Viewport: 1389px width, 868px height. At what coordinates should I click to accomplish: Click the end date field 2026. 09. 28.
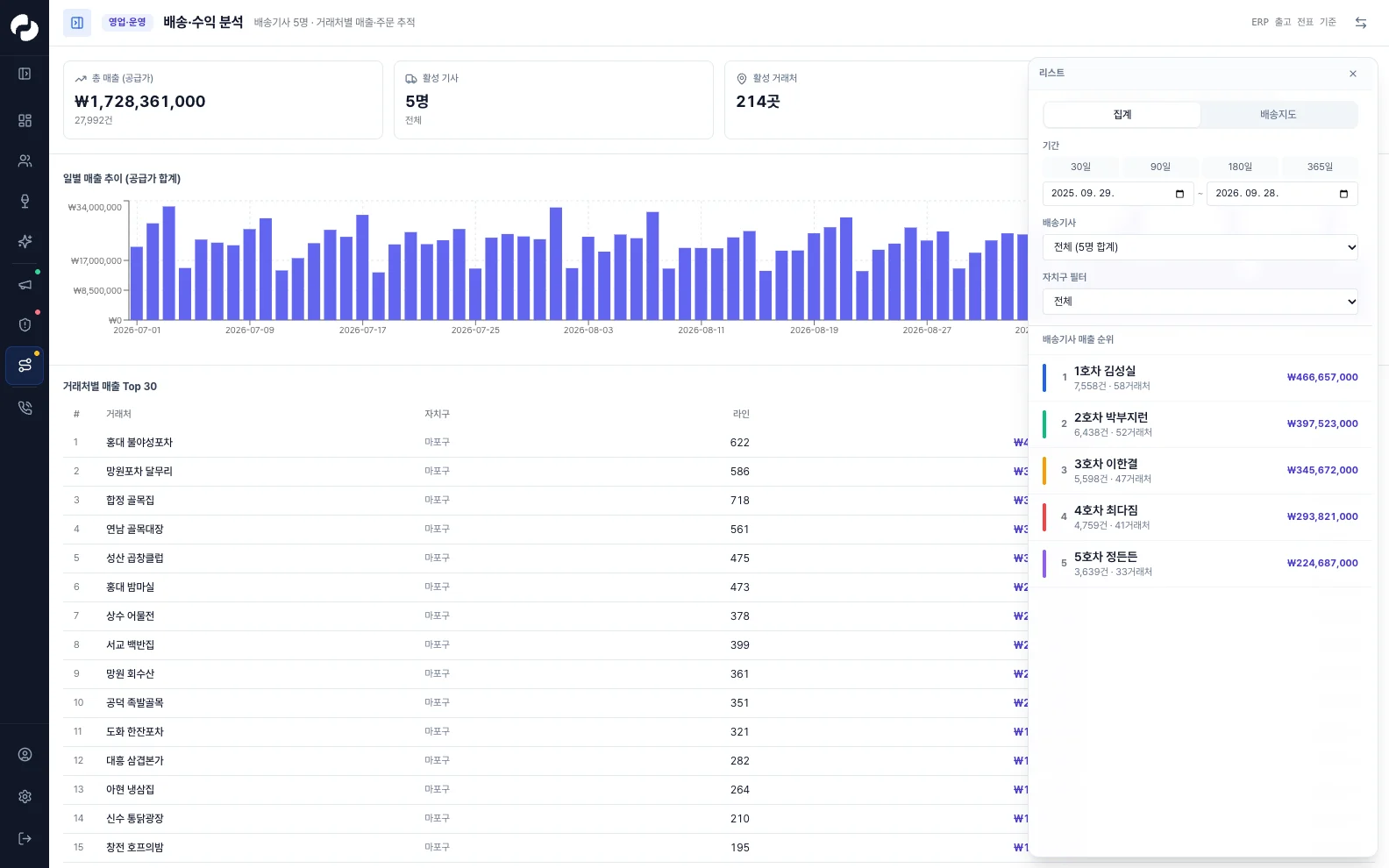click(1282, 194)
